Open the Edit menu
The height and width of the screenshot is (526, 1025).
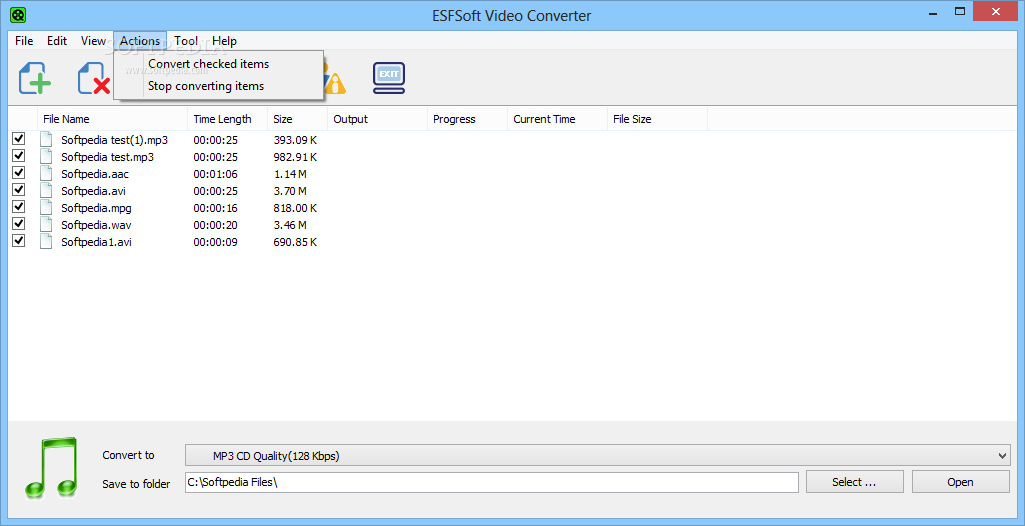(x=57, y=41)
